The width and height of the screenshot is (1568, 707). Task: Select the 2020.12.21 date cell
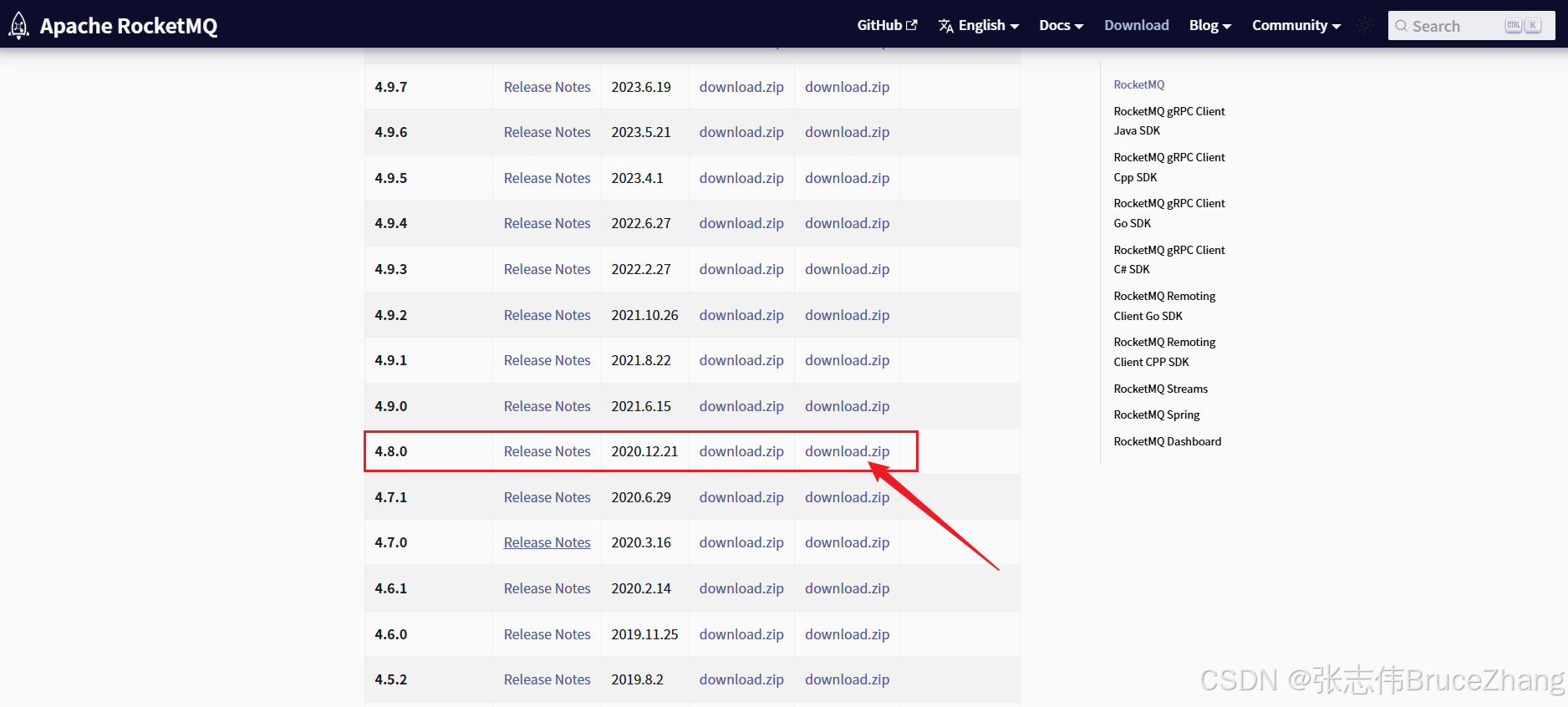tap(644, 451)
